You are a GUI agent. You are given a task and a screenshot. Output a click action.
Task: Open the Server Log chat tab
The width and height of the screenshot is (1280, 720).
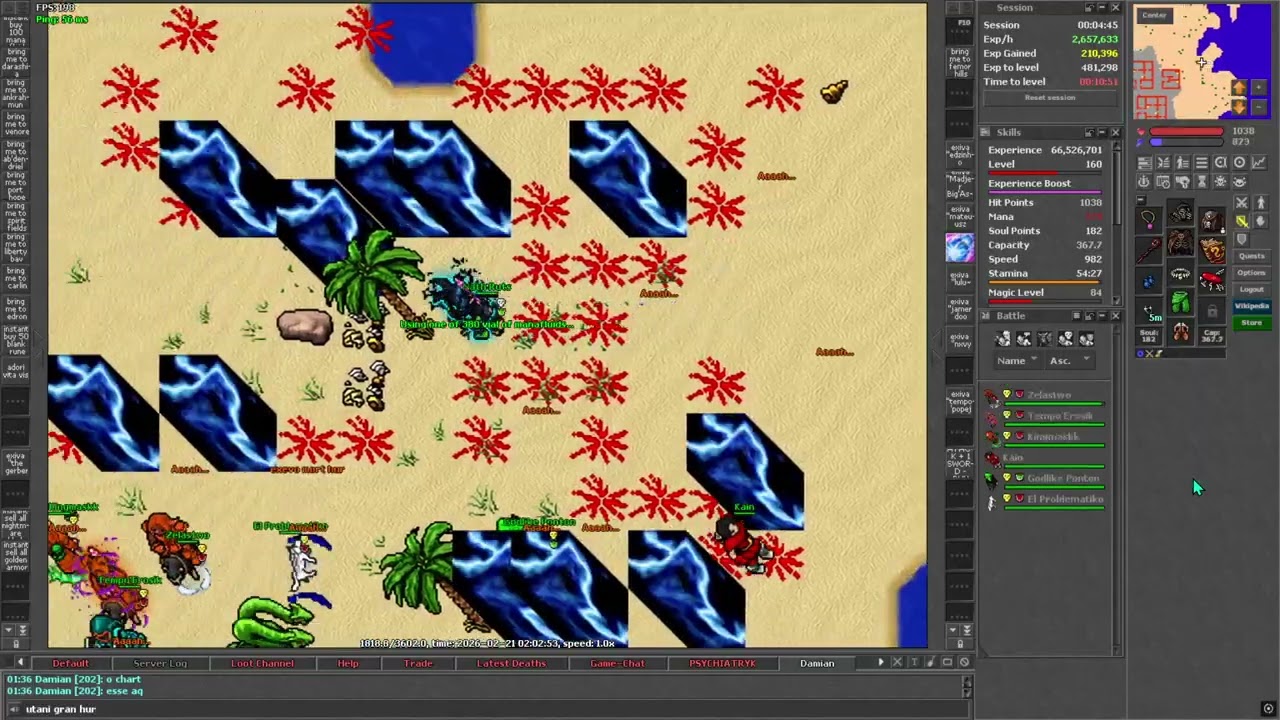pyautogui.click(x=160, y=663)
